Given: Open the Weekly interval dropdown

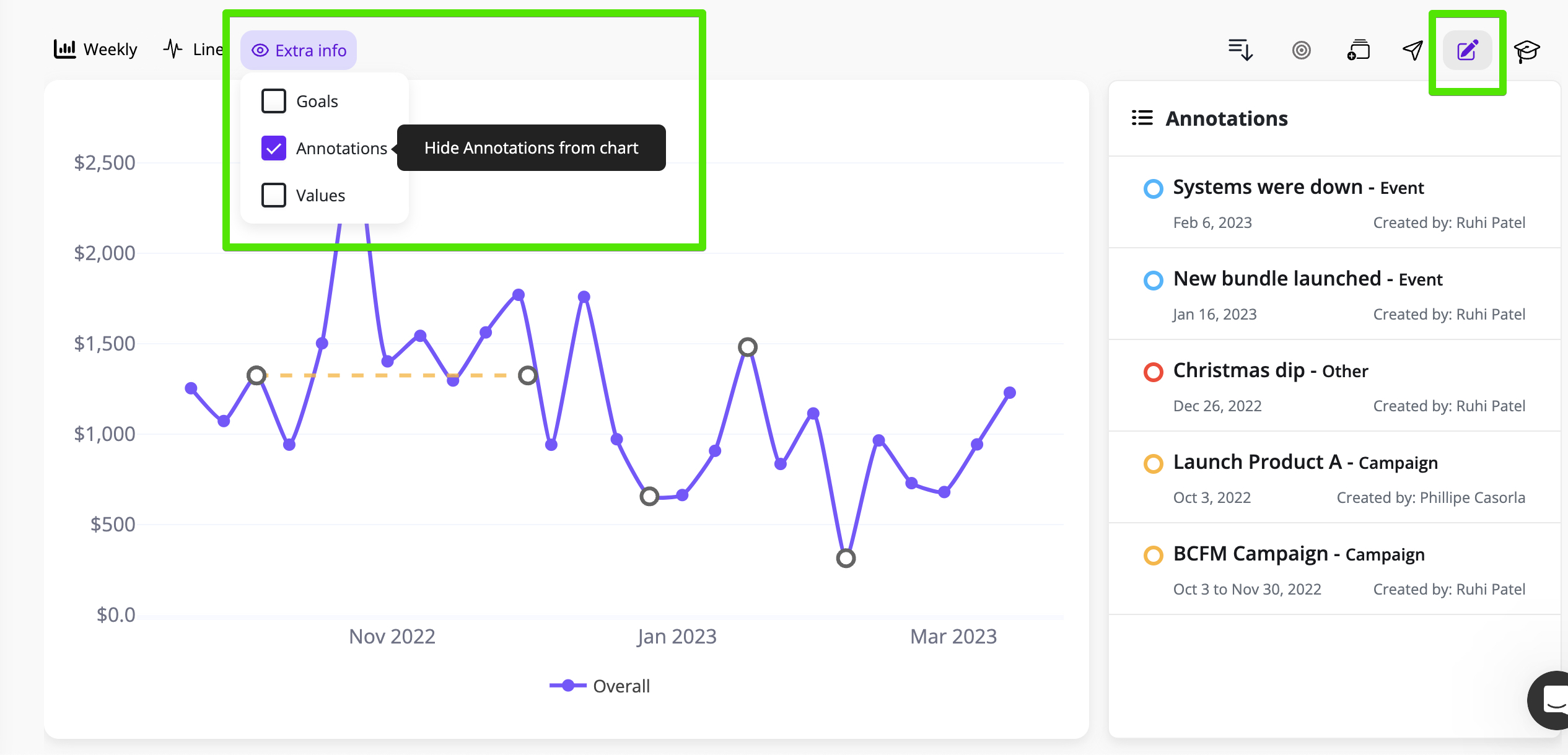Looking at the screenshot, I should tap(96, 50).
